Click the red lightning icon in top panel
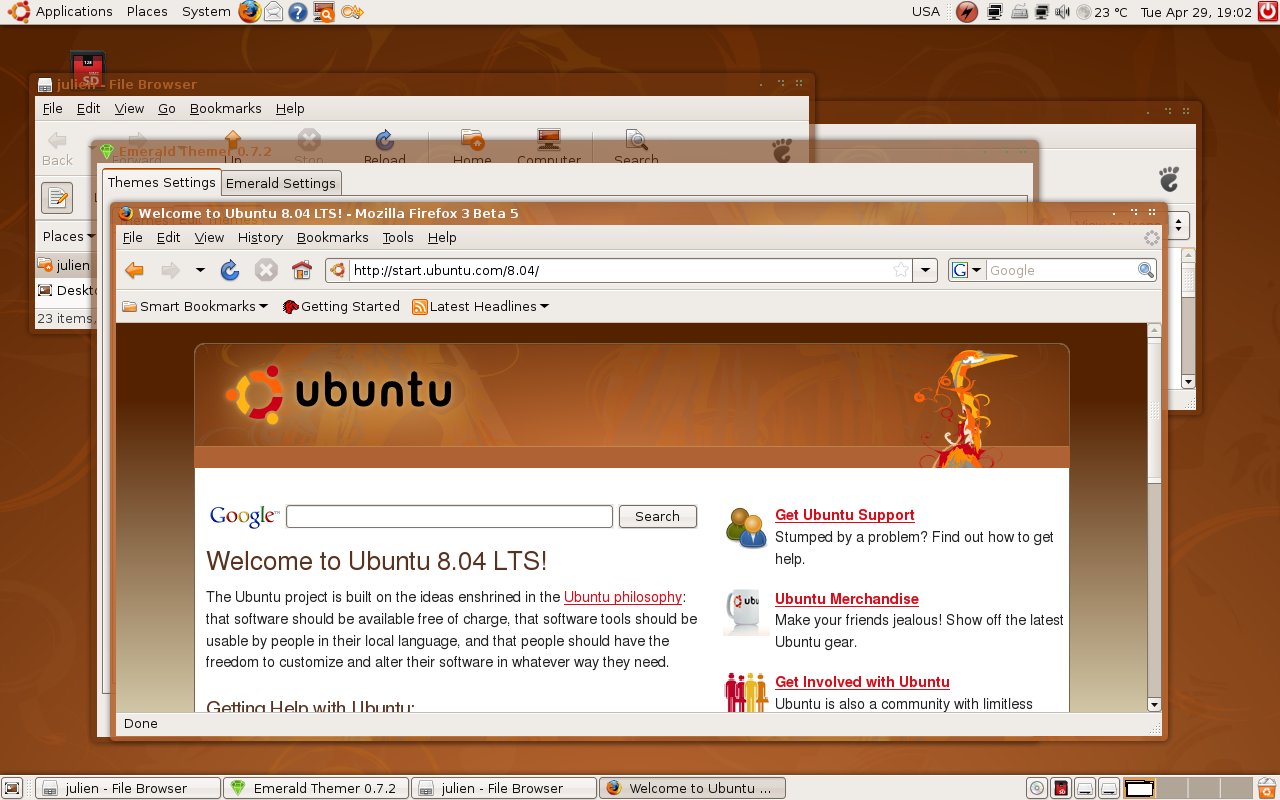 click(966, 12)
